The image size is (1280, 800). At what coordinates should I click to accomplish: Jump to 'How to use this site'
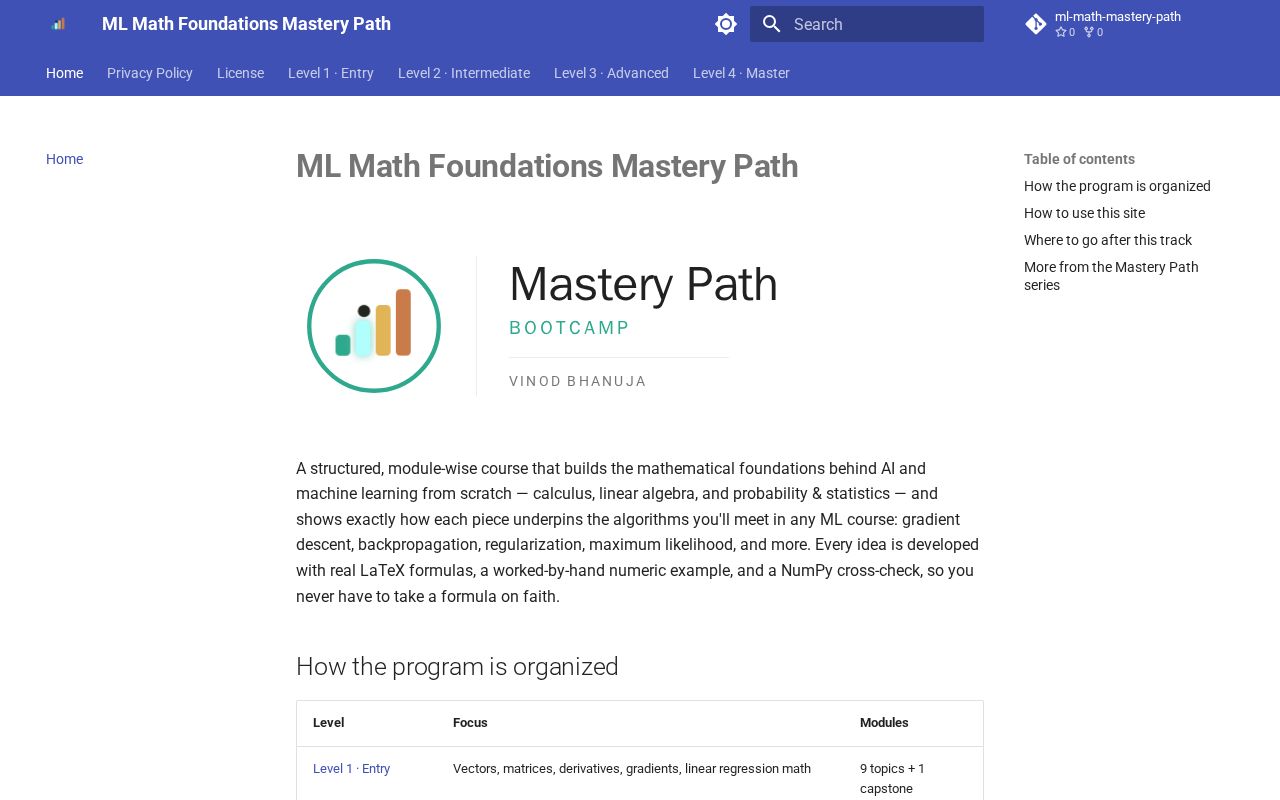pyautogui.click(x=1084, y=213)
